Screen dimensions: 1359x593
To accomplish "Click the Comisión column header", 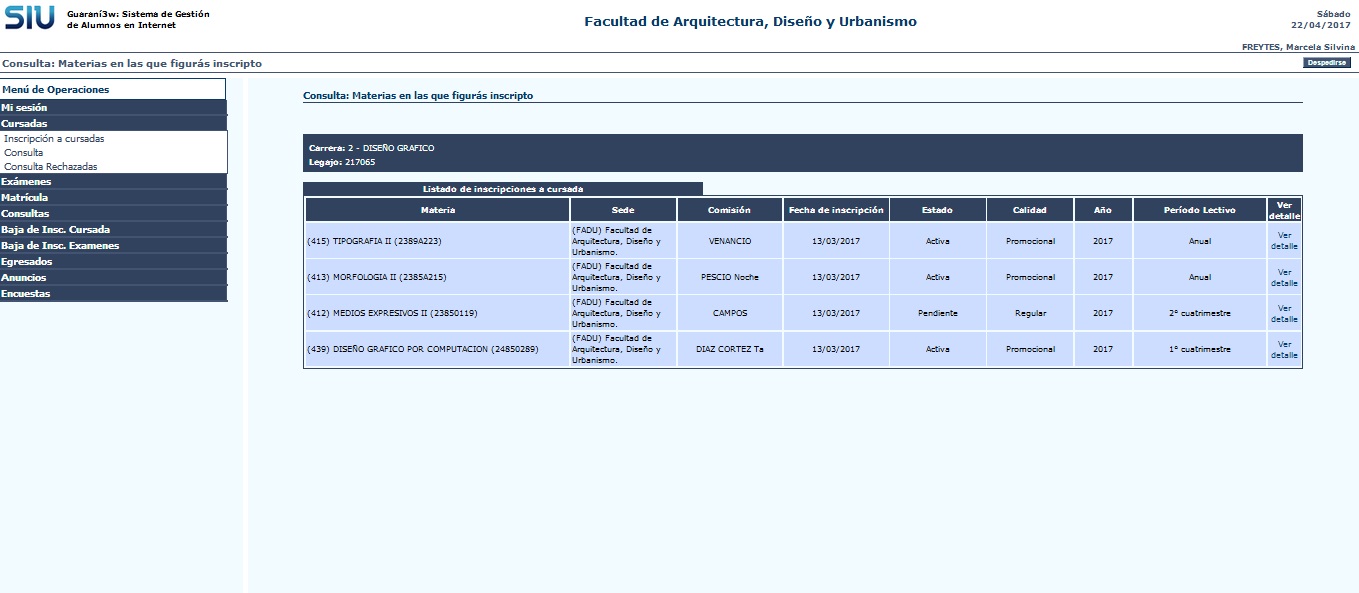I will tap(729, 210).
